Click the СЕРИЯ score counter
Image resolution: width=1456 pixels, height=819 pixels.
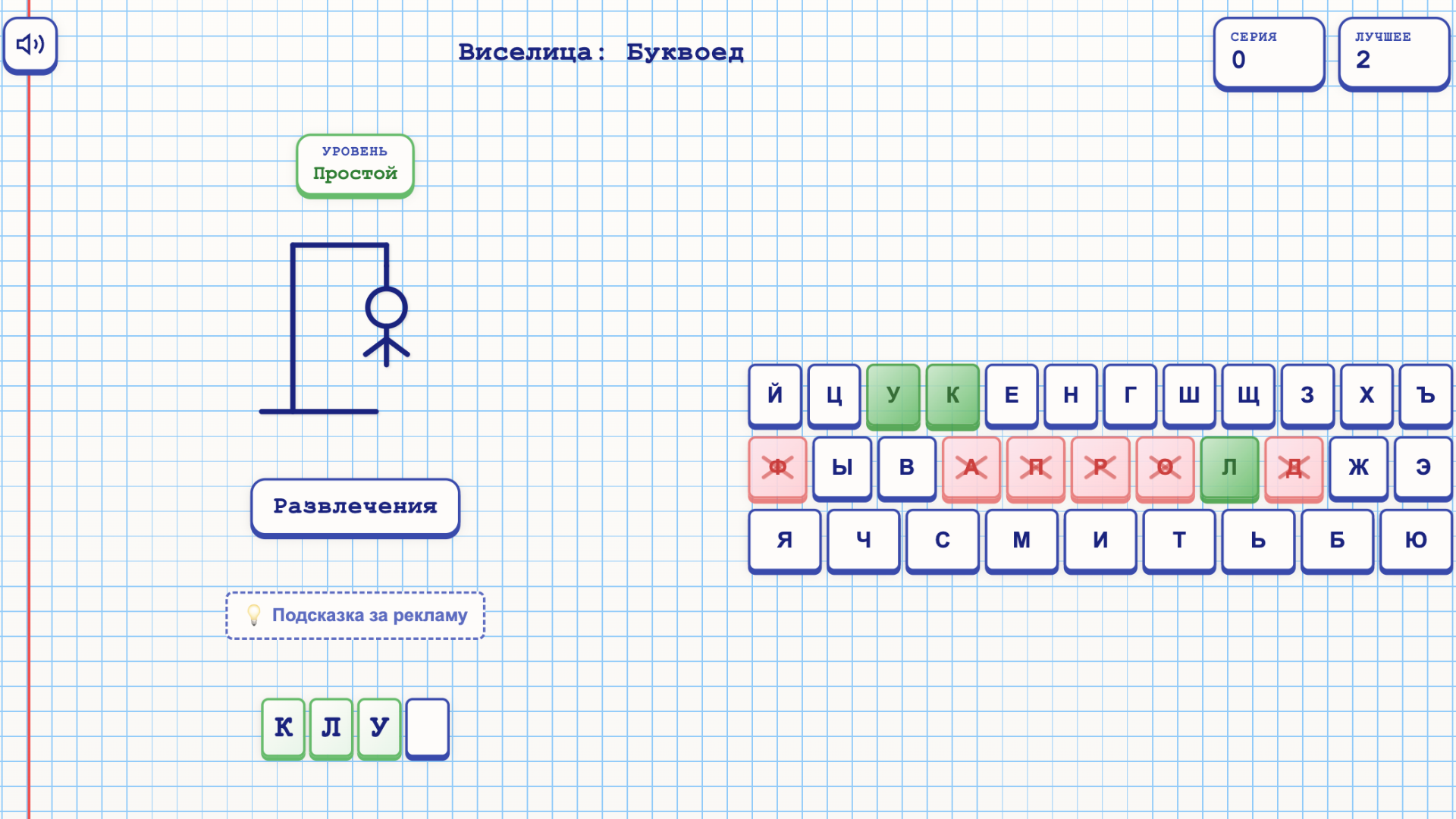(x=1269, y=53)
